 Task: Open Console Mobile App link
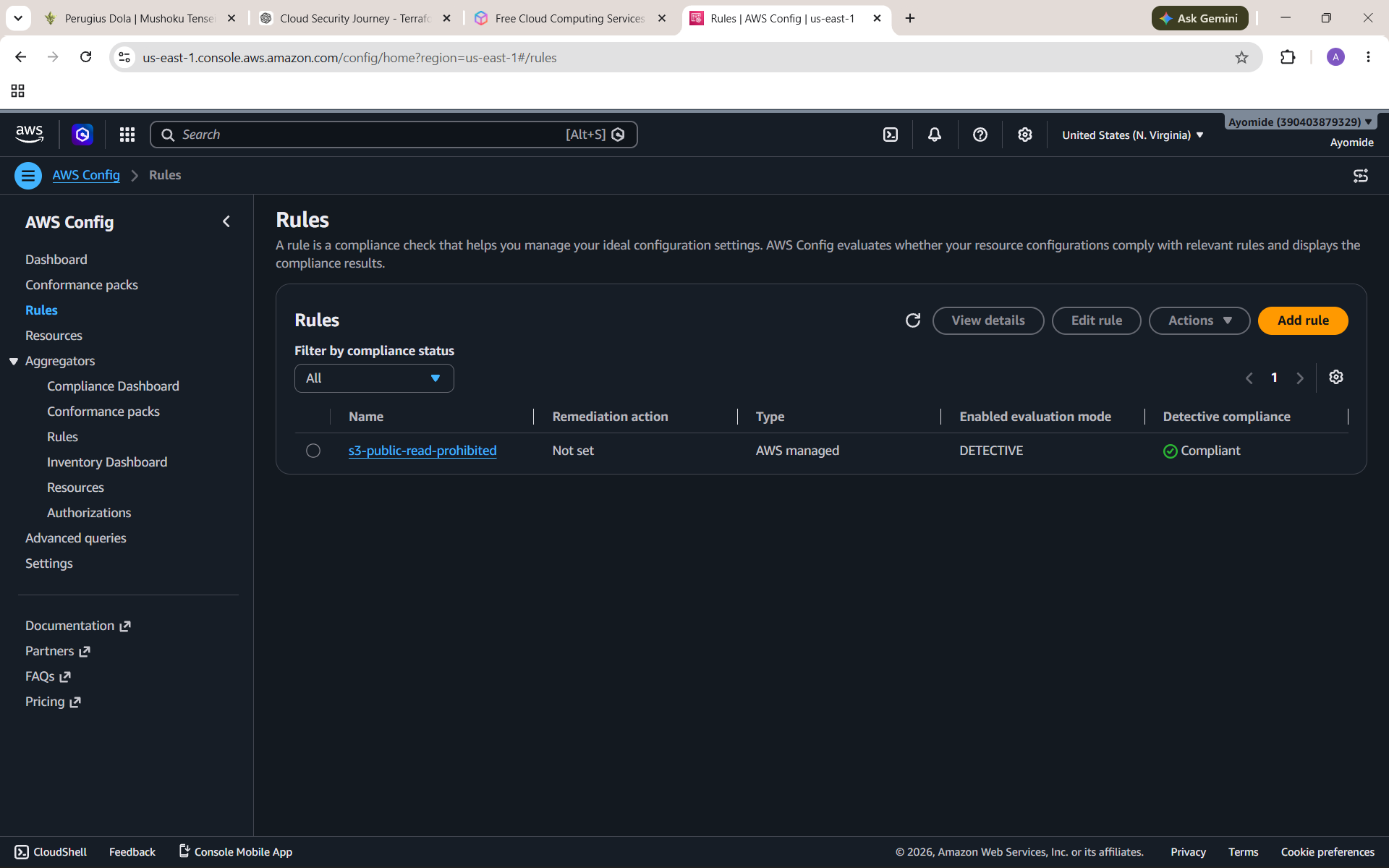[236, 852]
